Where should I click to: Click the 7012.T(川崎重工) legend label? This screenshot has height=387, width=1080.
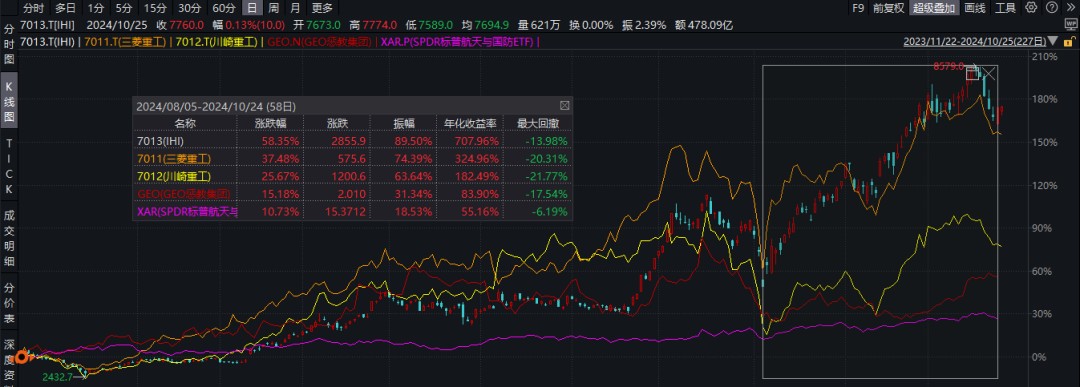(x=216, y=42)
